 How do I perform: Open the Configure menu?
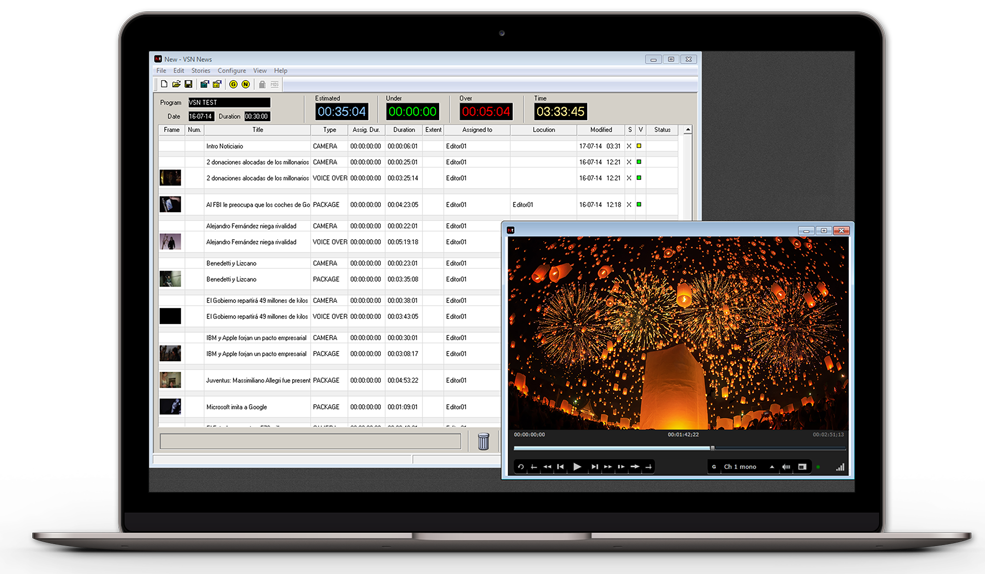(232, 70)
